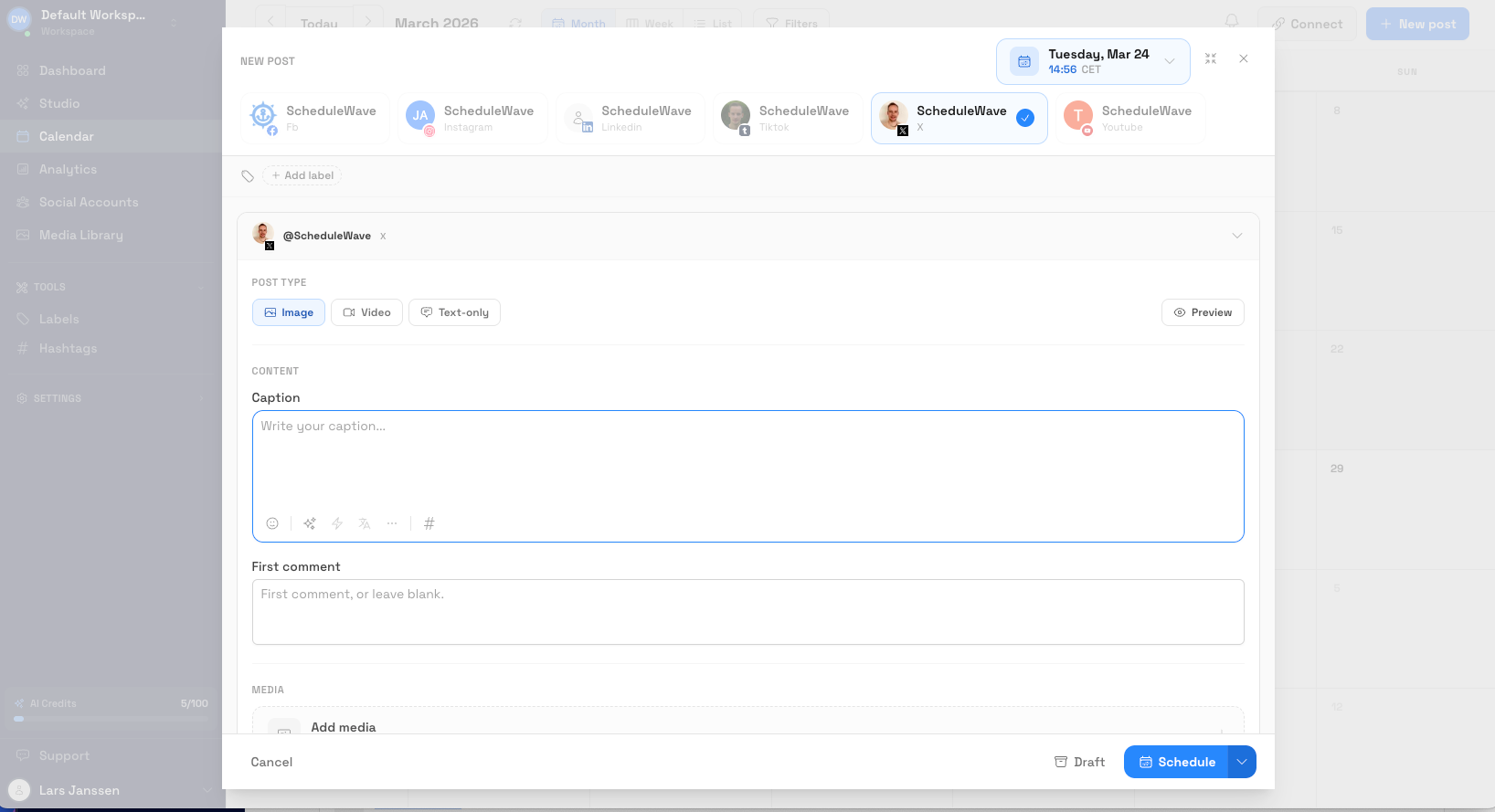Image resolution: width=1495 pixels, height=812 pixels.
Task: Click the three-dot more options icon
Action: tap(392, 523)
